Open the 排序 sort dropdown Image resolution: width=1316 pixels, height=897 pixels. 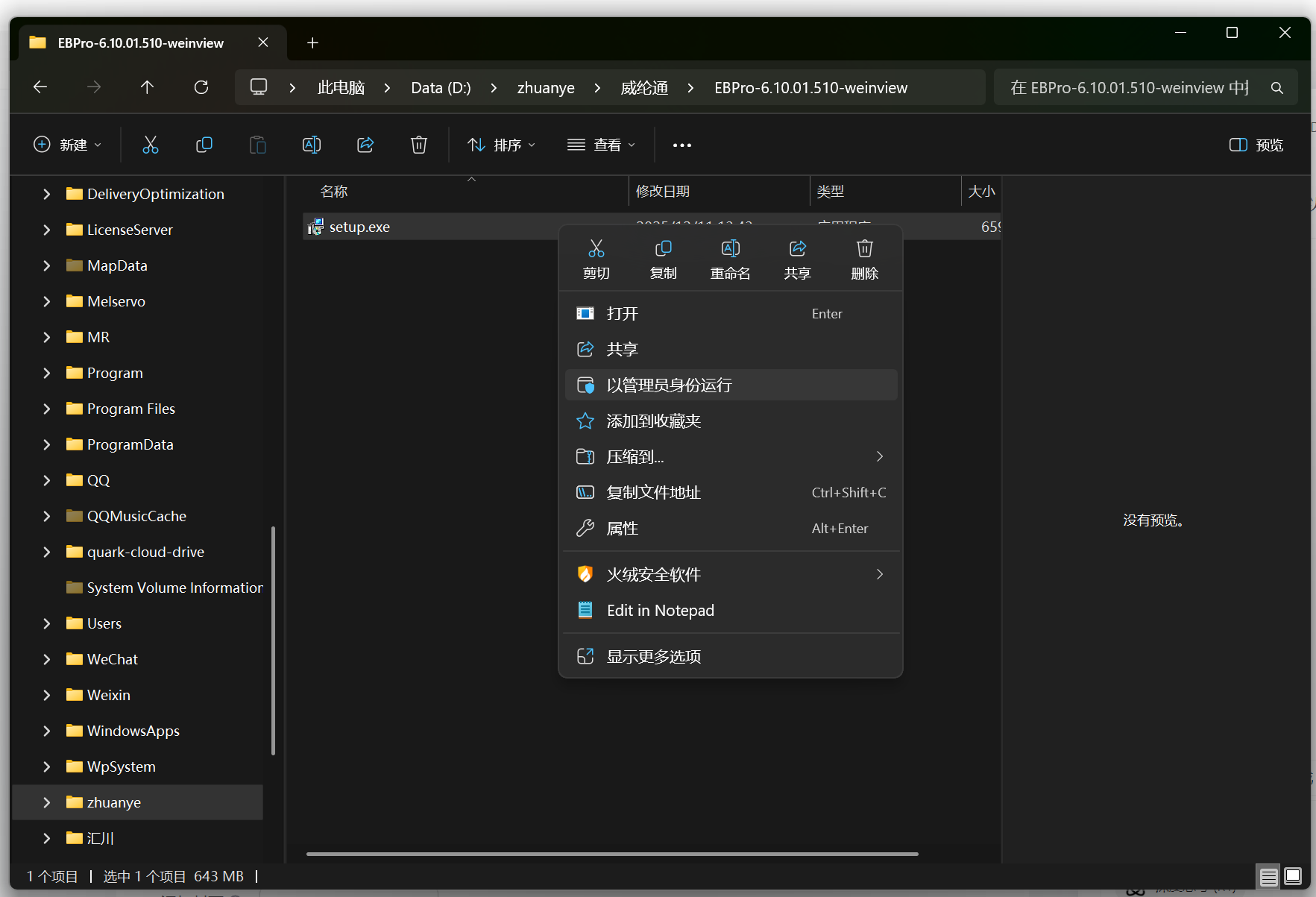(x=501, y=145)
